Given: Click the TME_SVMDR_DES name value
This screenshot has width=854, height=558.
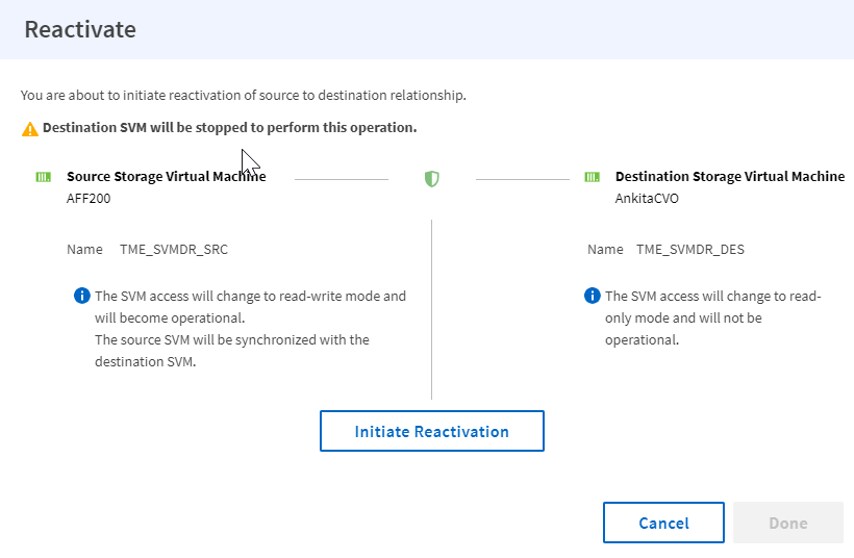Looking at the screenshot, I should pyautogui.click(x=690, y=249).
